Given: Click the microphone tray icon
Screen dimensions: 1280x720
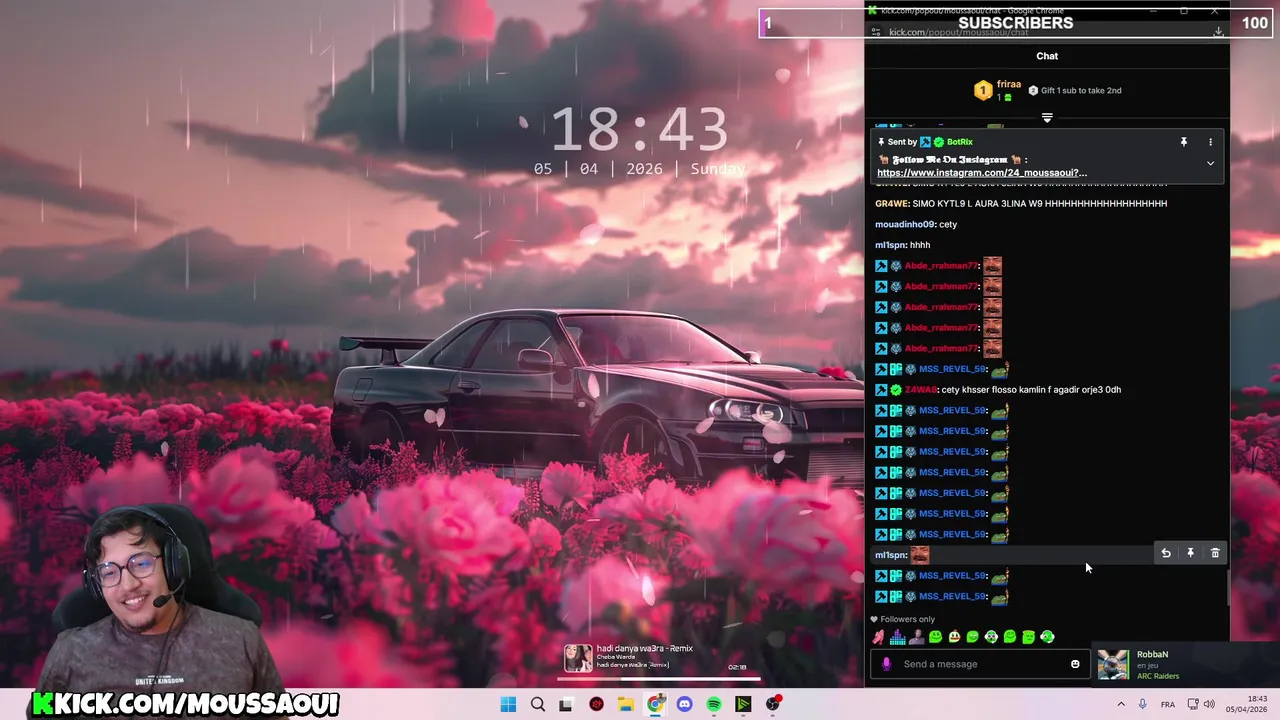Looking at the screenshot, I should 1143,704.
